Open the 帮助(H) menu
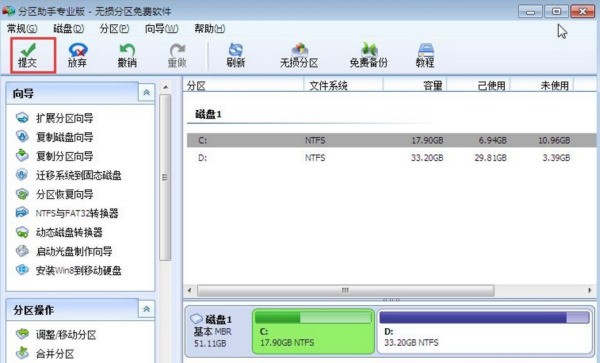 pyautogui.click(x=209, y=29)
